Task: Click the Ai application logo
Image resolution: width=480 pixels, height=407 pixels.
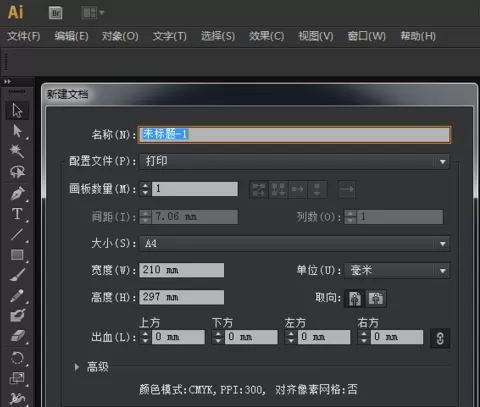Action: pyautogui.click(x=16, y=12)
